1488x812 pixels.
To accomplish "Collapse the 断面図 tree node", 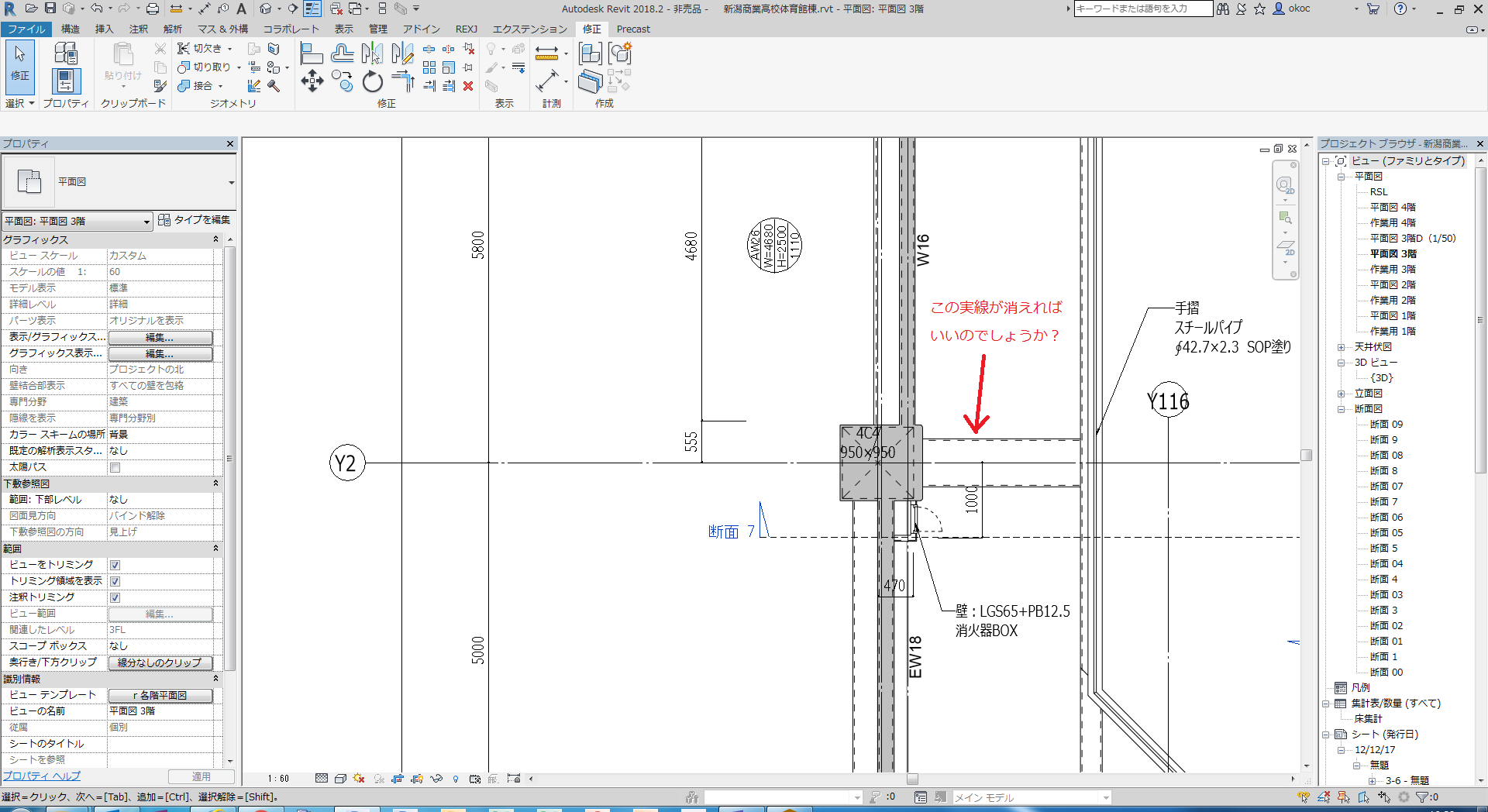I will click(x=1341, y=409).
